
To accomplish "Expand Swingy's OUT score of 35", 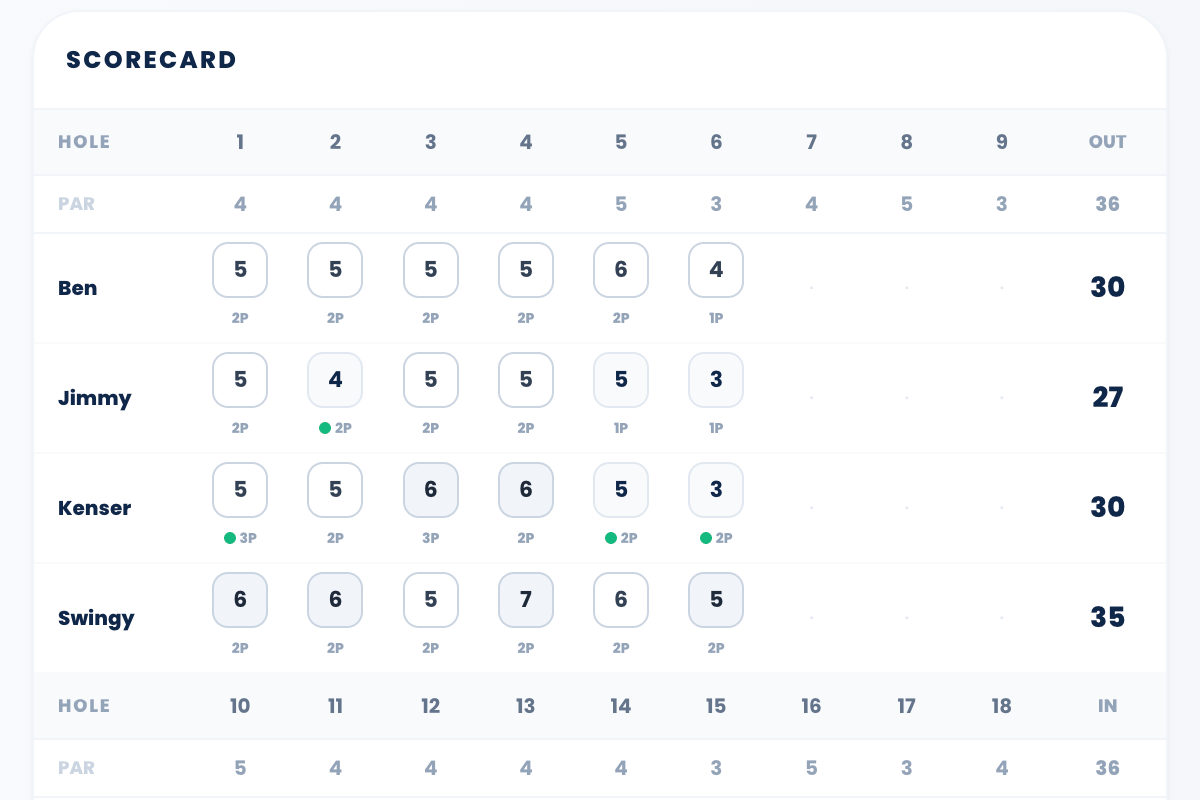I will 1107,618.
